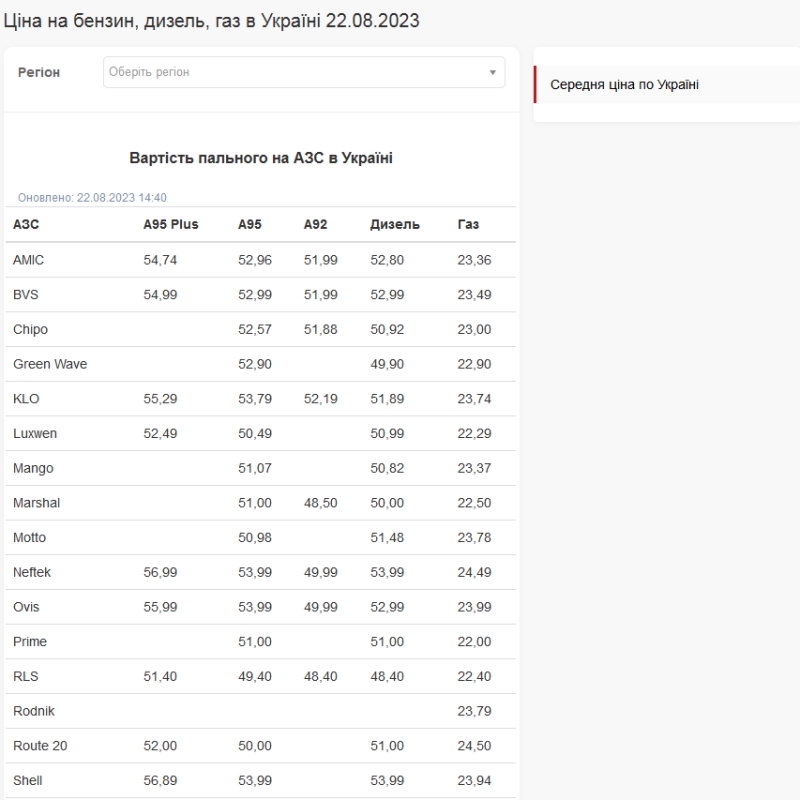Click RLS A95 Plus price 51,40

click(160, 677)
